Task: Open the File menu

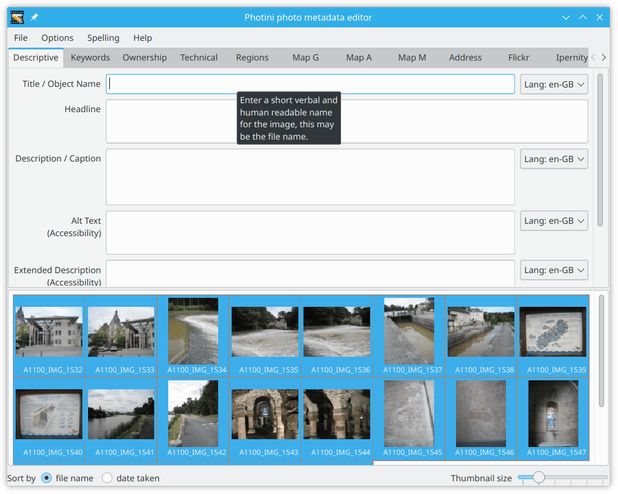Action: point(20,38)
